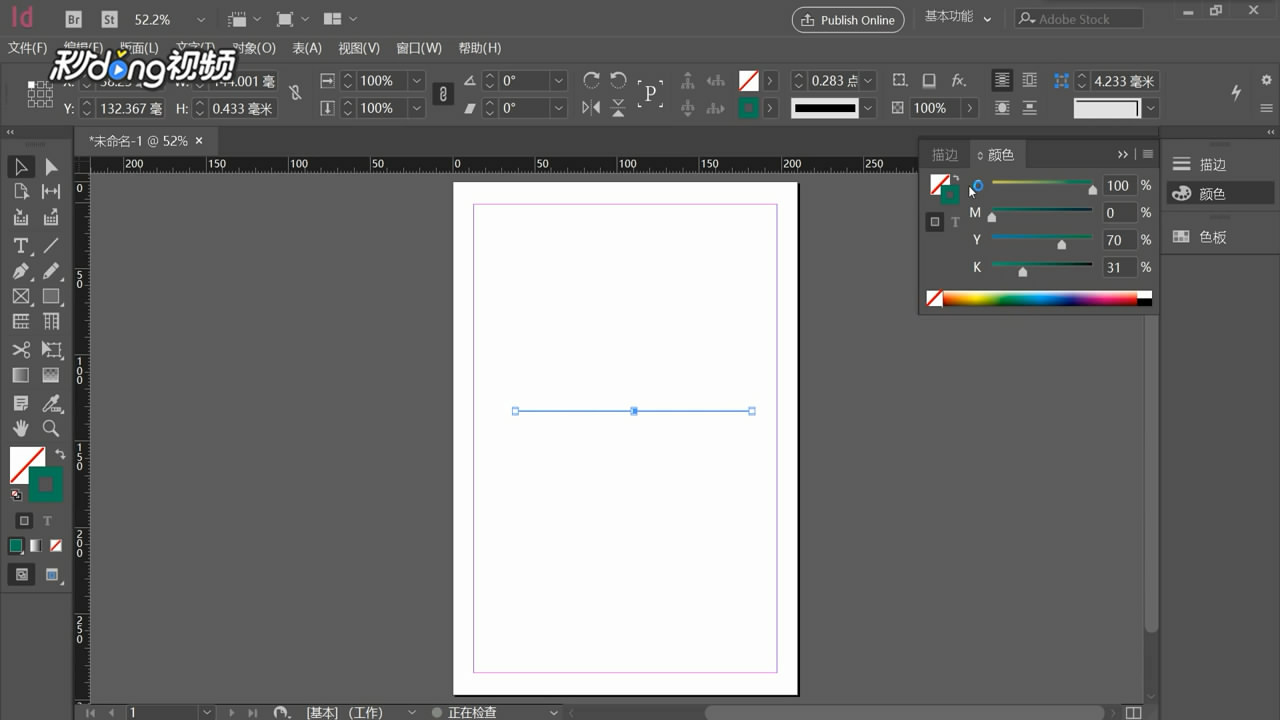The image size is (1280, 720).
Task: Select the Type tool
Action: tap(20, 245)
